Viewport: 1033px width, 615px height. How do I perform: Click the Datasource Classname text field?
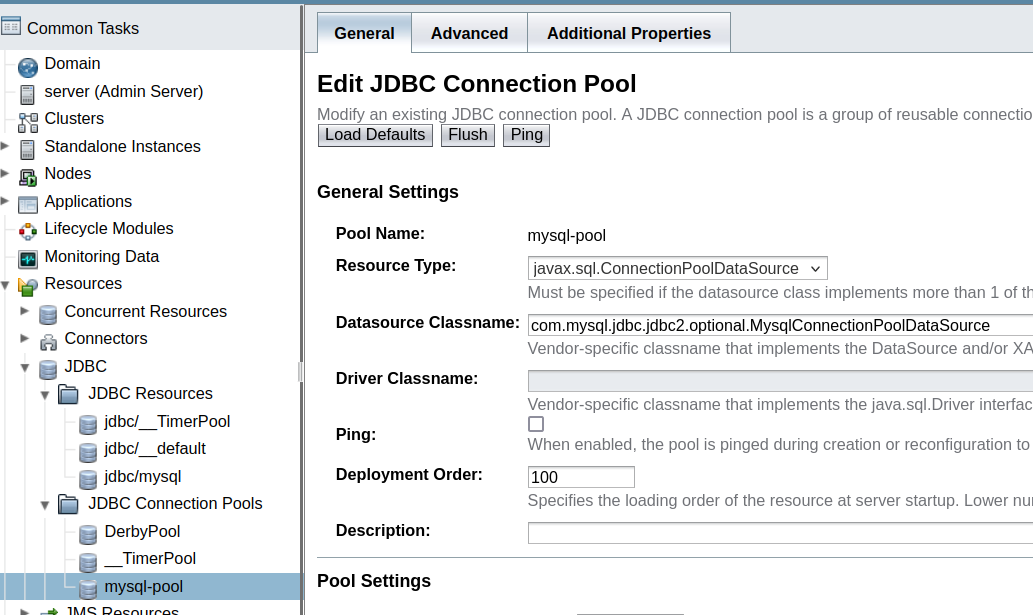click(x=780, y=325)
